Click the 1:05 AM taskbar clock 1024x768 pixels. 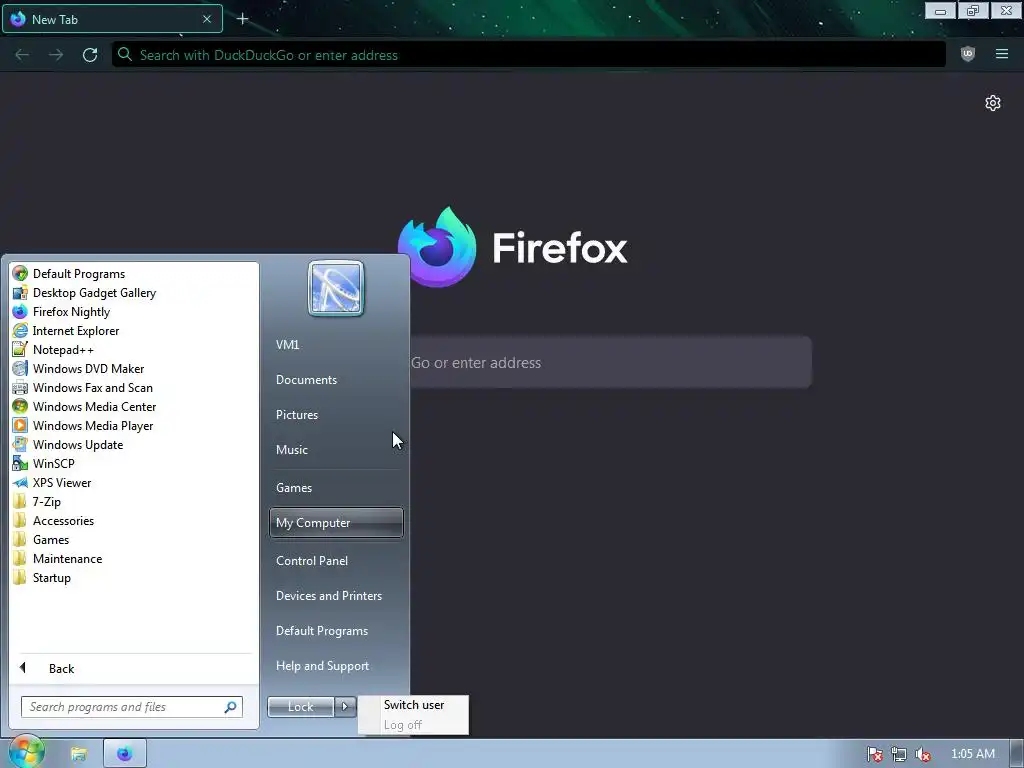(972, 754)
